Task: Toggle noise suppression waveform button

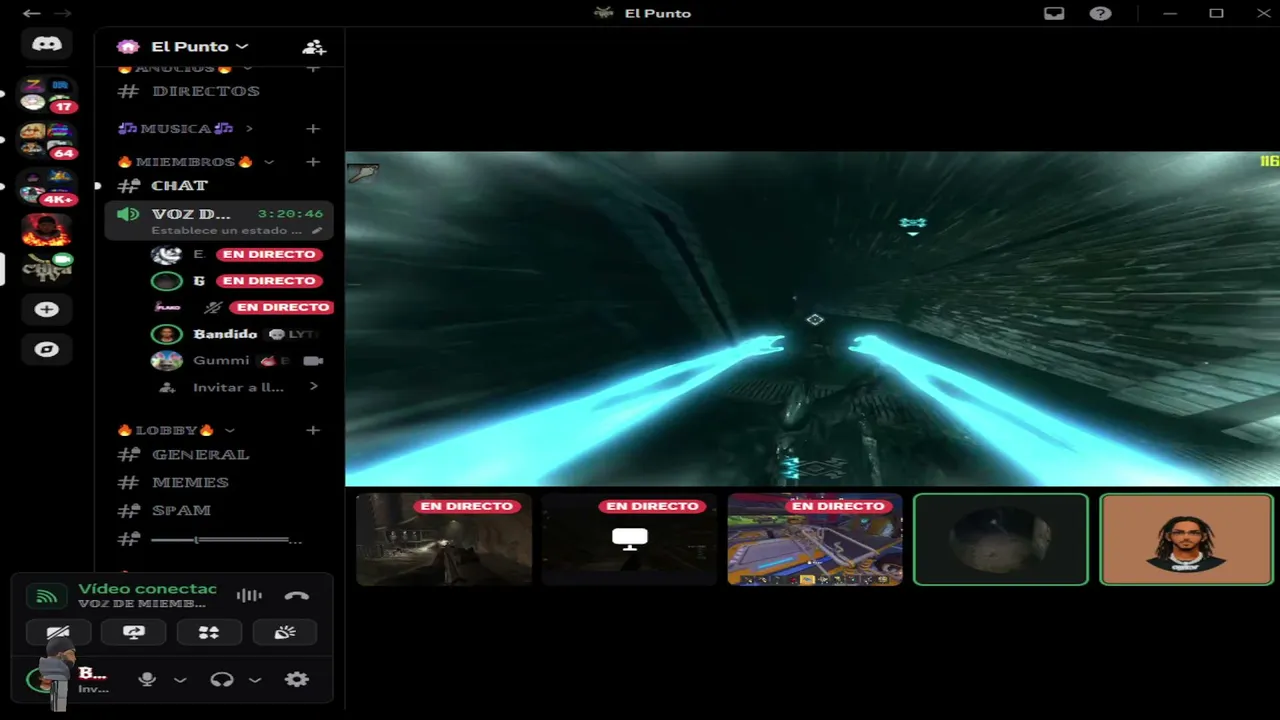Action: 249,596
